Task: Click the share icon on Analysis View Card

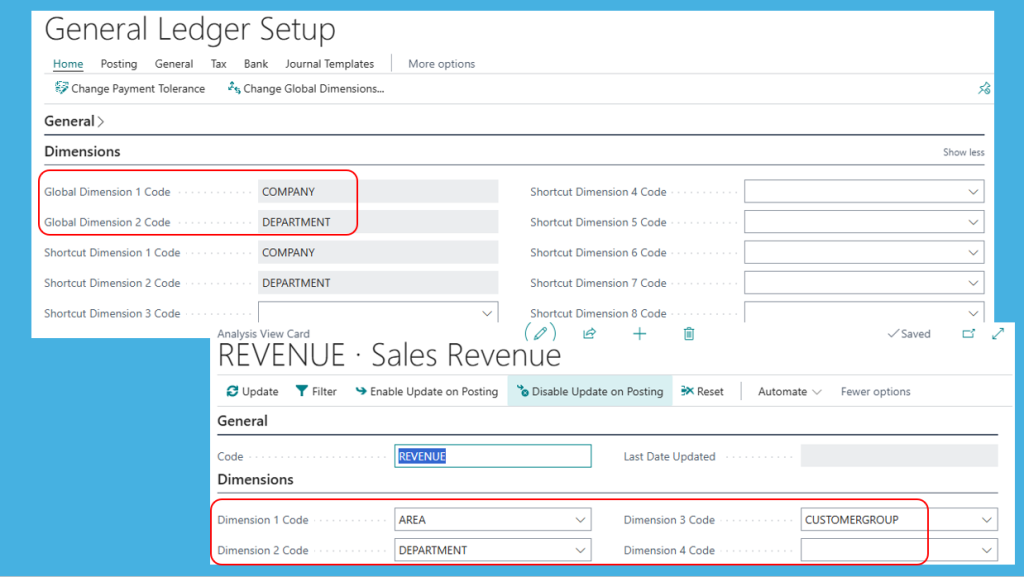Action: pyautogui.click(x=590, y=334)
